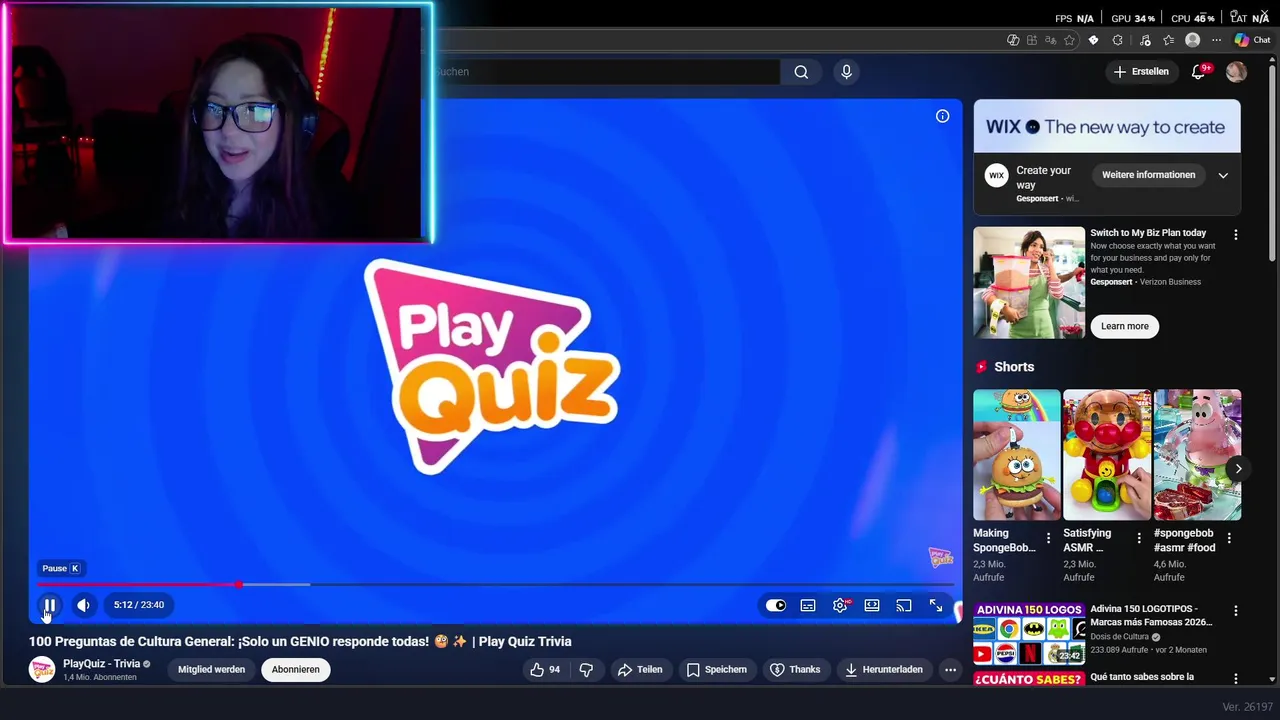The width and height of the screenshot is (1280, 720).
Task: Expand the Wix ad chevron
Action: tap(1223, 175)
